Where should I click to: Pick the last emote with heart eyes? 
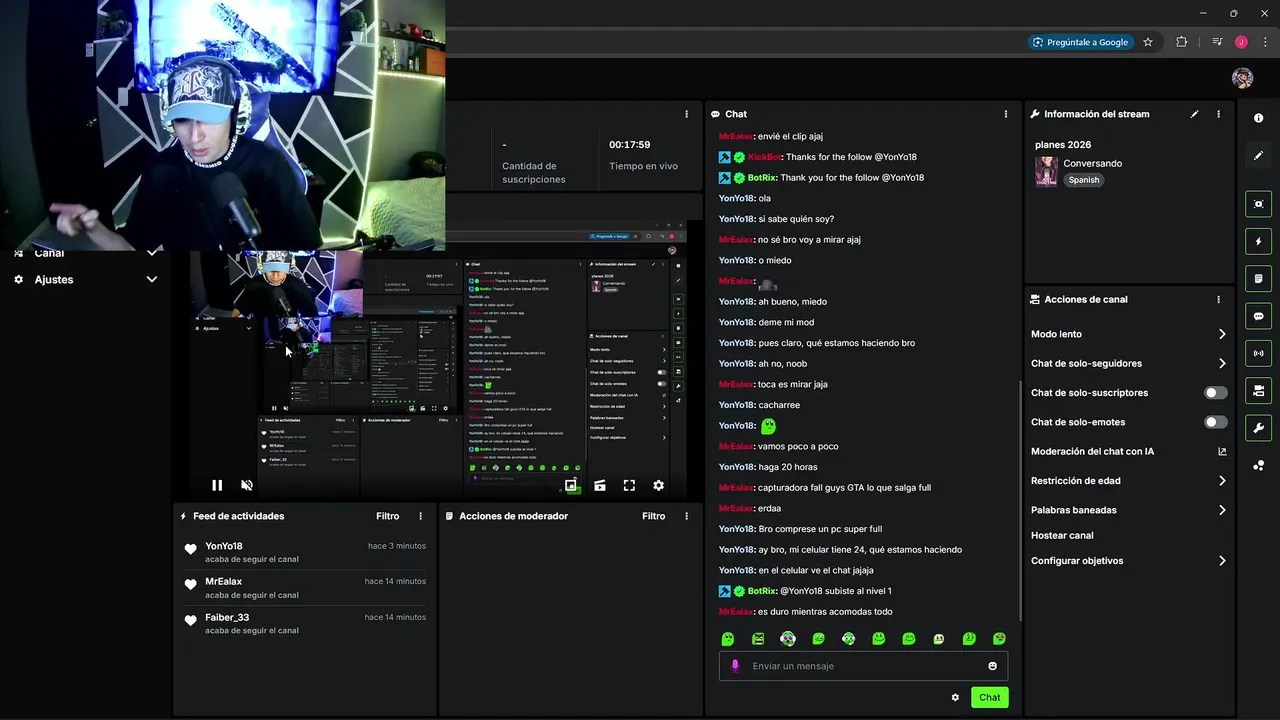999,639
